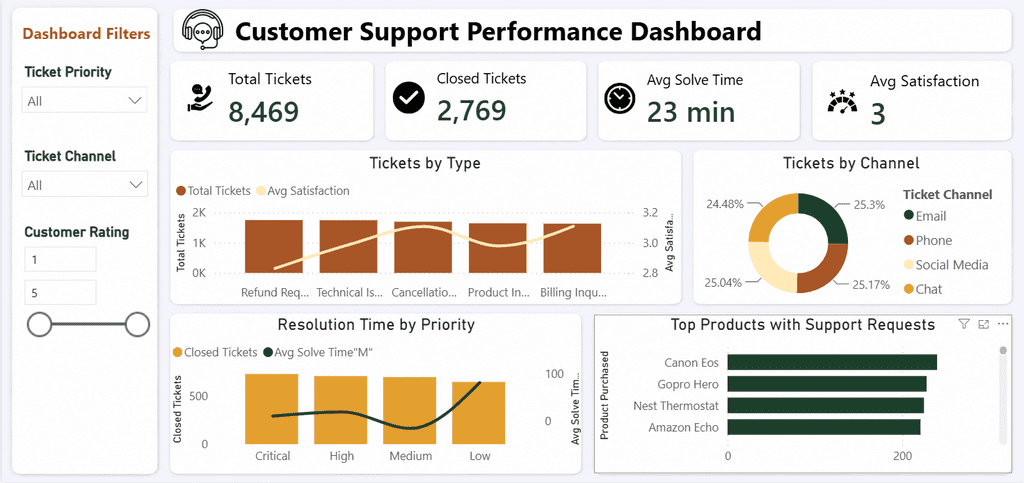Screen dimensions: 1024x483
Task: Click the Avg Solve Time clock icon
Action: tap(619, 99)
